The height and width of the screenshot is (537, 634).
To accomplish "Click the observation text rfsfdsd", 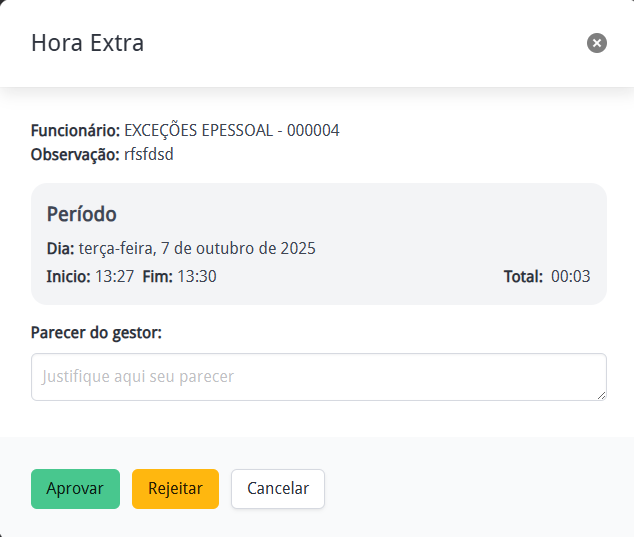I will pyautogui.click(x=149, y=154).
